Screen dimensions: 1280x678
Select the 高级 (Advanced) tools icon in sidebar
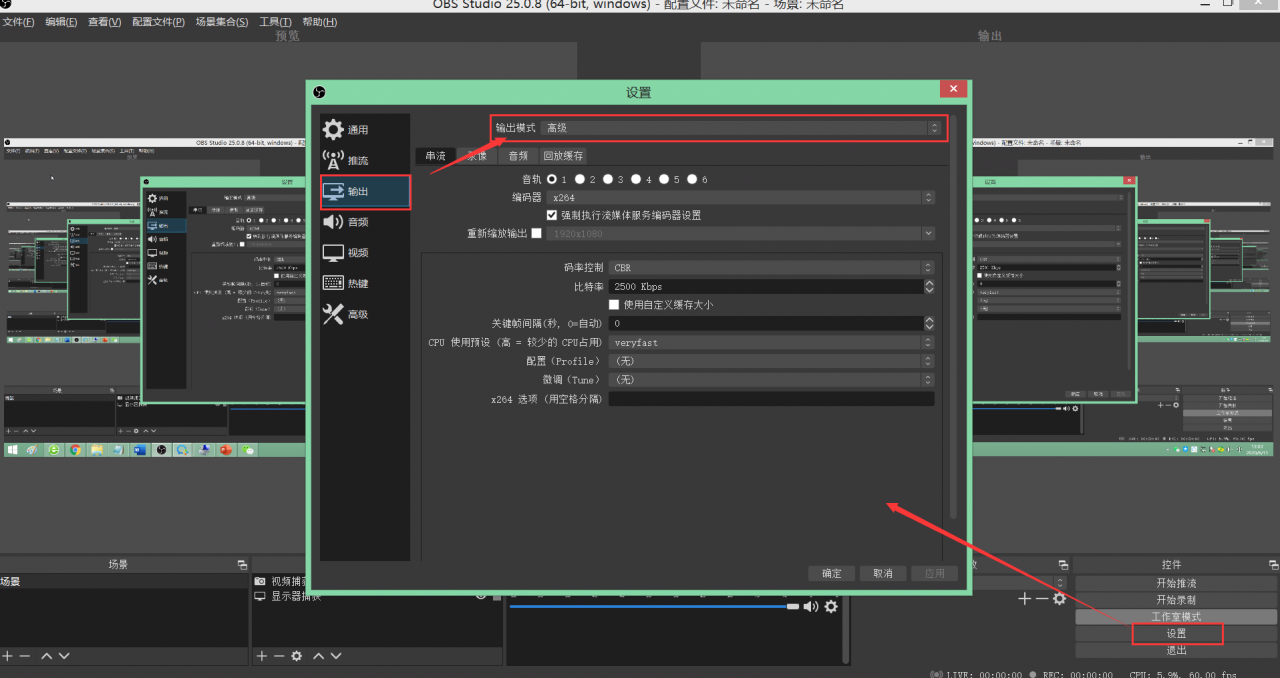334,314
